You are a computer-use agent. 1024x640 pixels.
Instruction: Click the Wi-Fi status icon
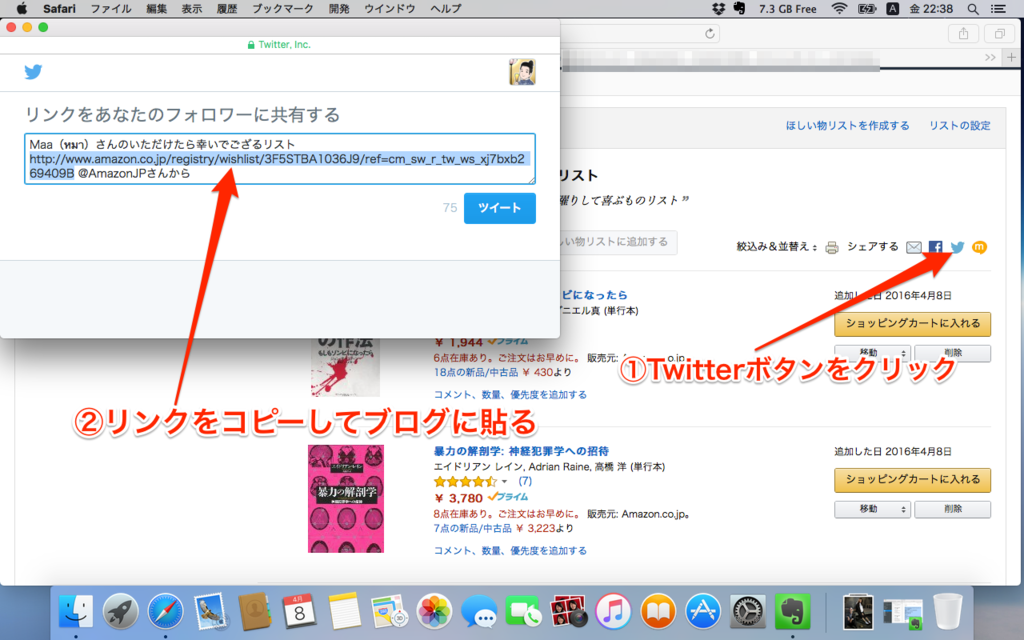840,8
